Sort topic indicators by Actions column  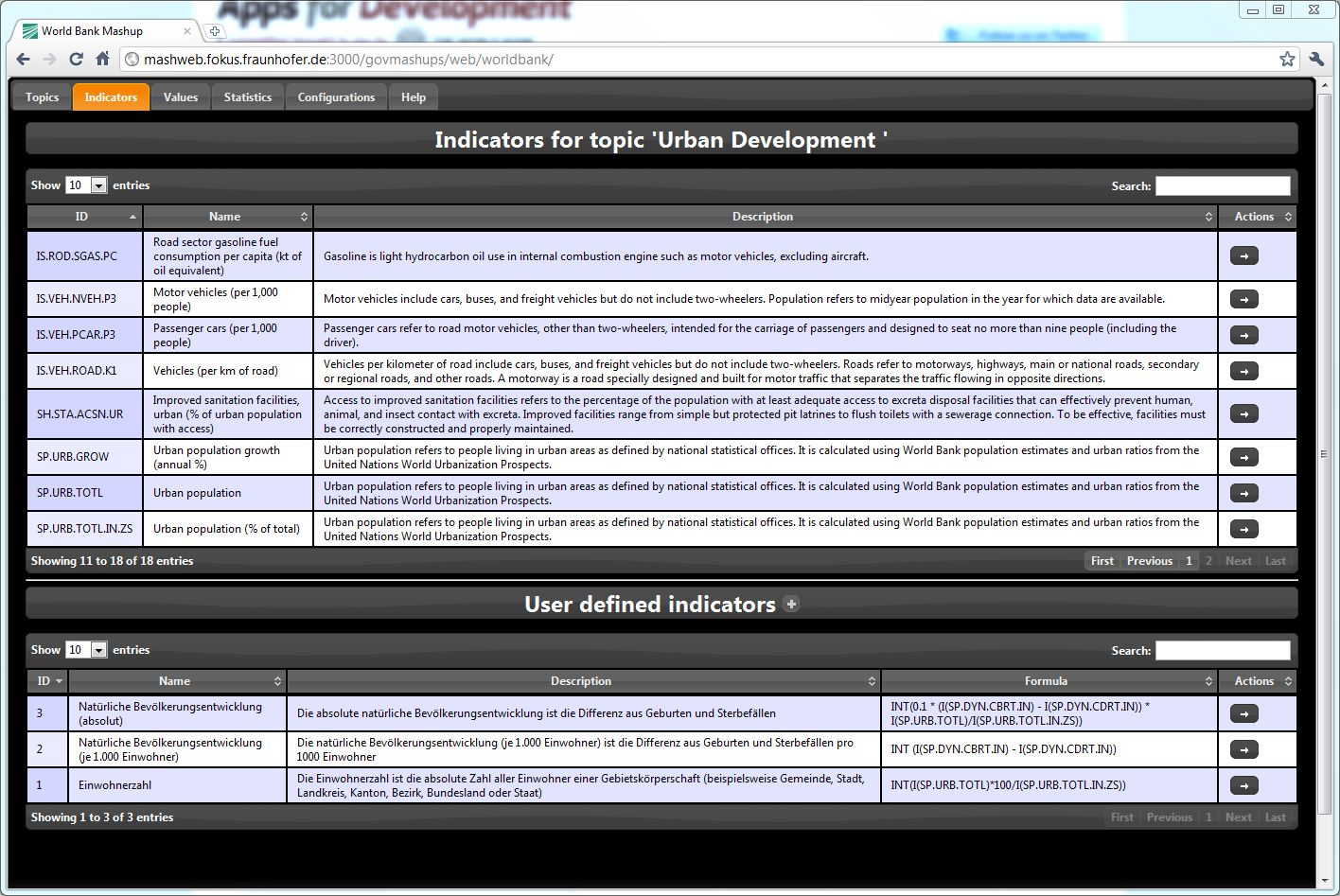pos(1258,217)
